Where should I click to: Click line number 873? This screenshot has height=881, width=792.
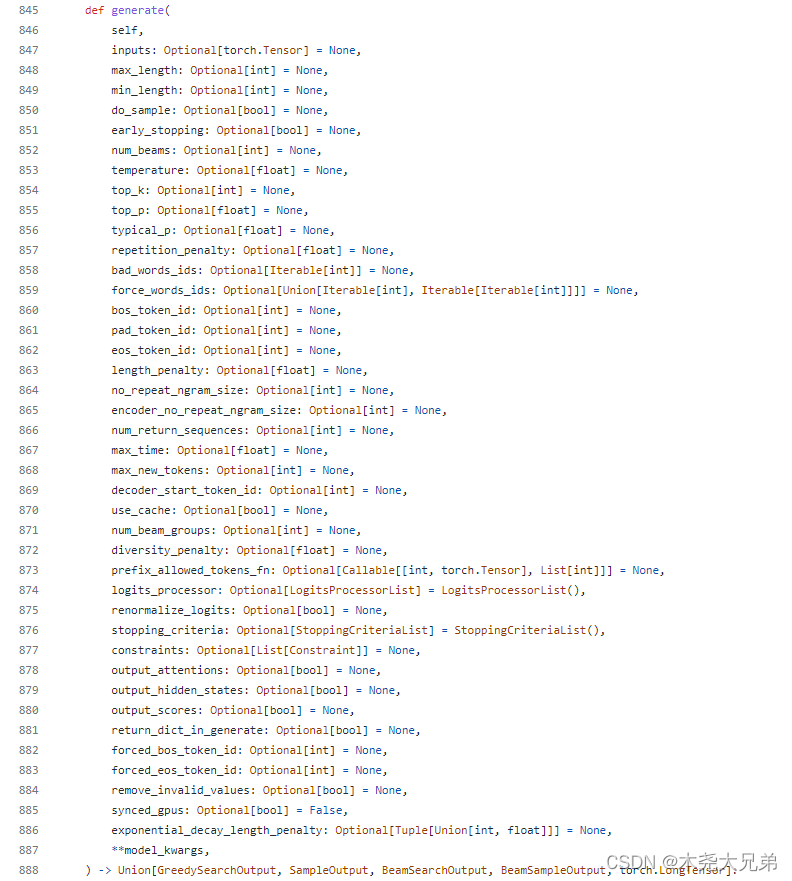pyautogui.click(x=29, y=570)
